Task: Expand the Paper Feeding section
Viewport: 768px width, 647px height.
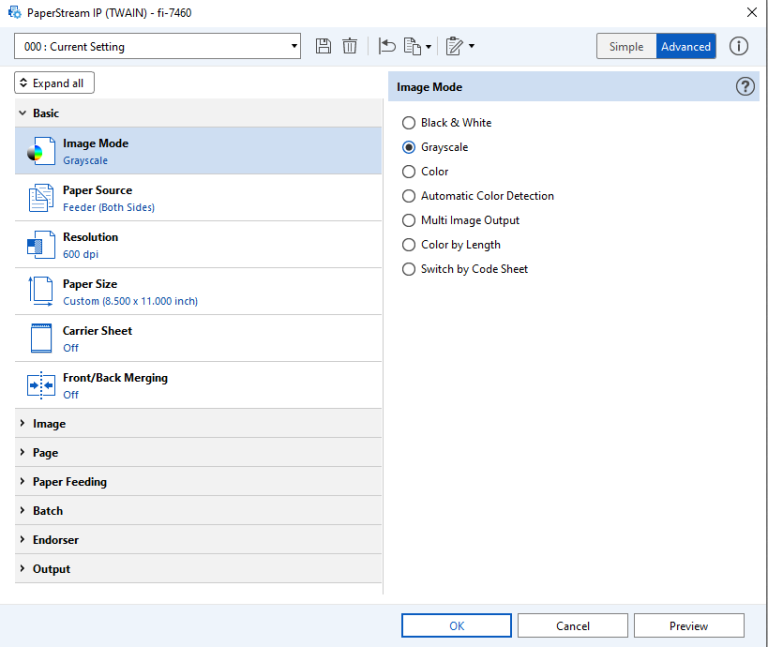Action: pyautogui.click(x=70, y=482)
